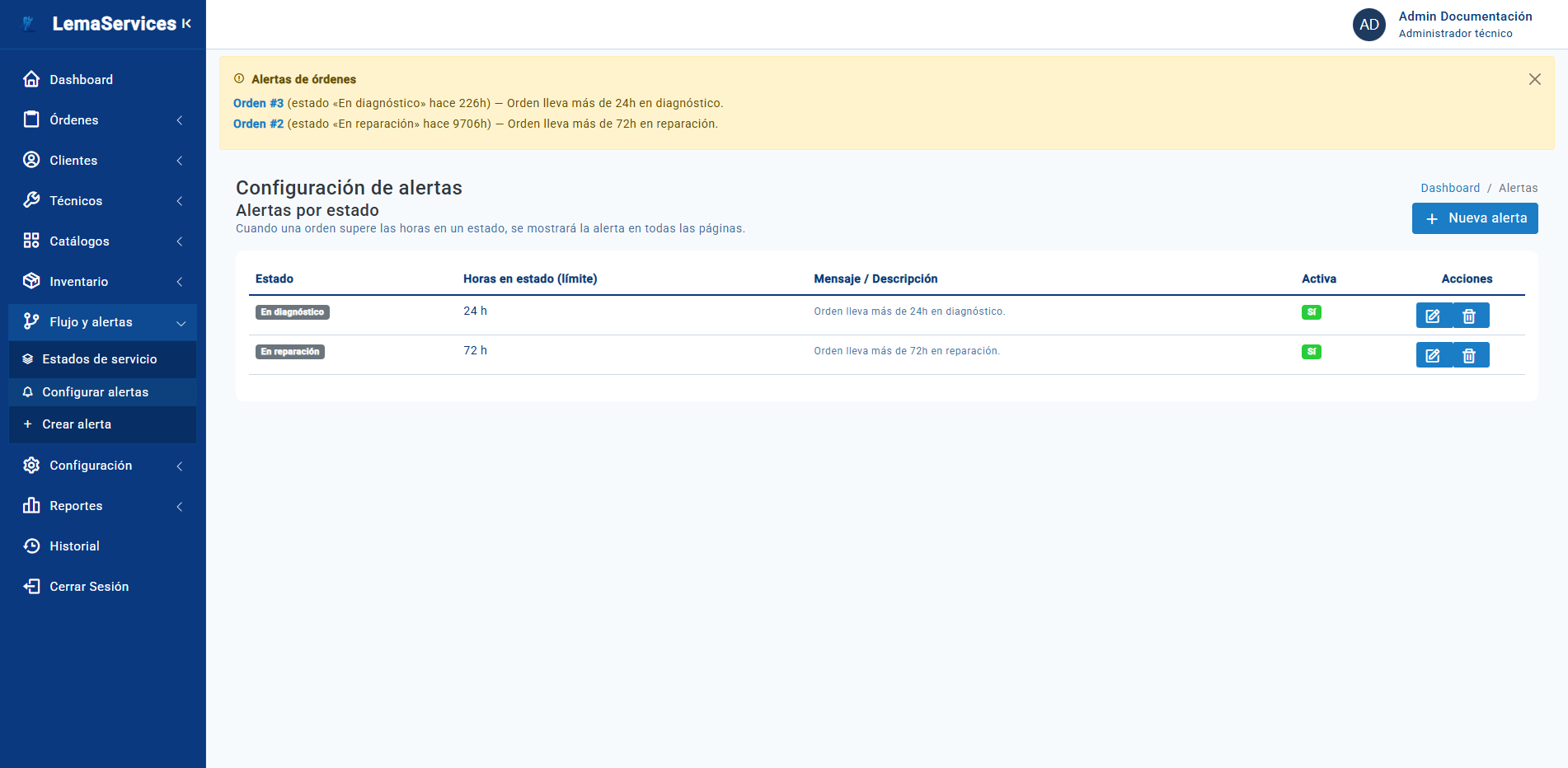This screenshot has height=768, width=1568.
Task: Open the Dashboard home icon in the sidebar
Action: point(31,79)
